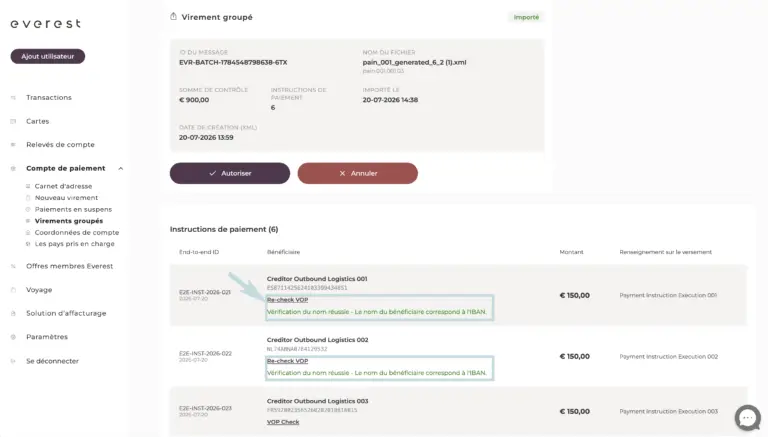Open Offres membres Everest
This screenshot has height=437, width=768.
pyautogui.click(x=70, y=266)
